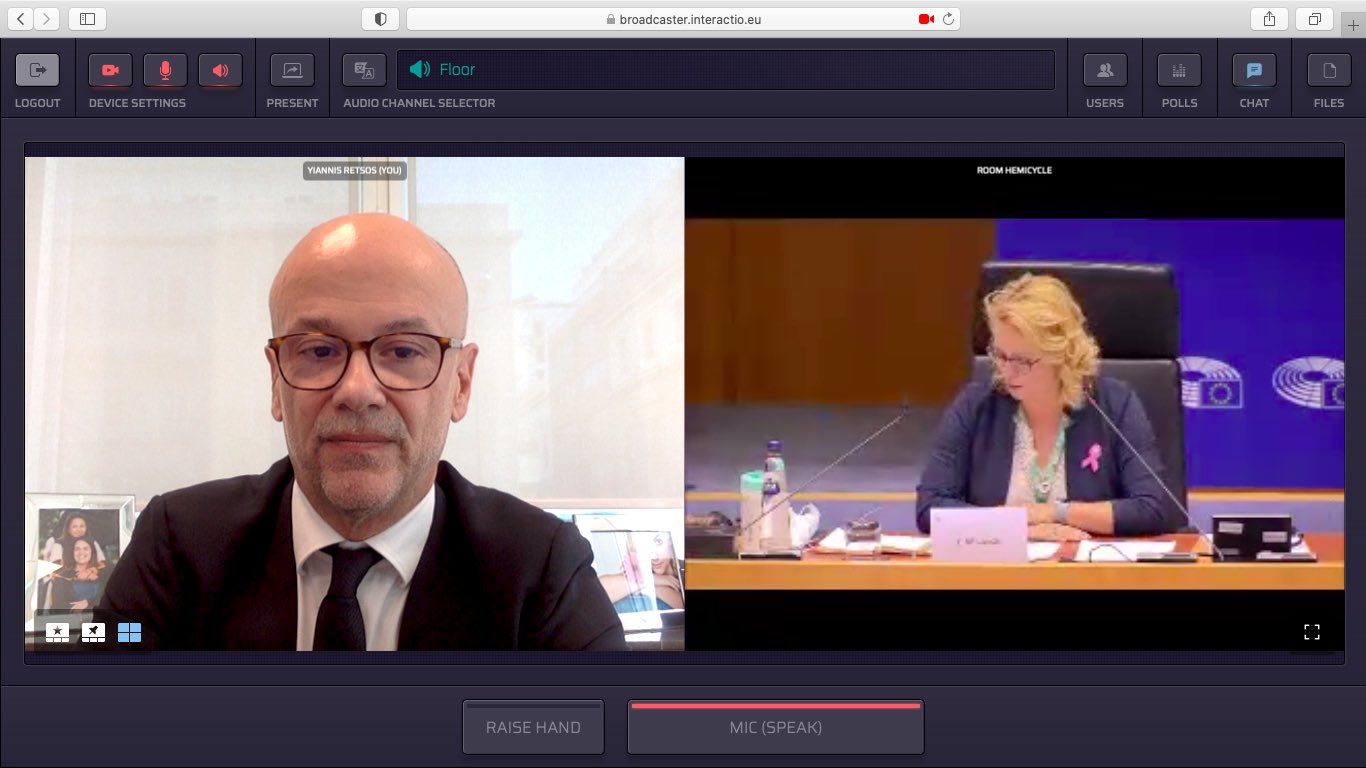This screenshot has height=768, width=1366.
Task: Select the star speaker layout
Action: tap(58, 632)
